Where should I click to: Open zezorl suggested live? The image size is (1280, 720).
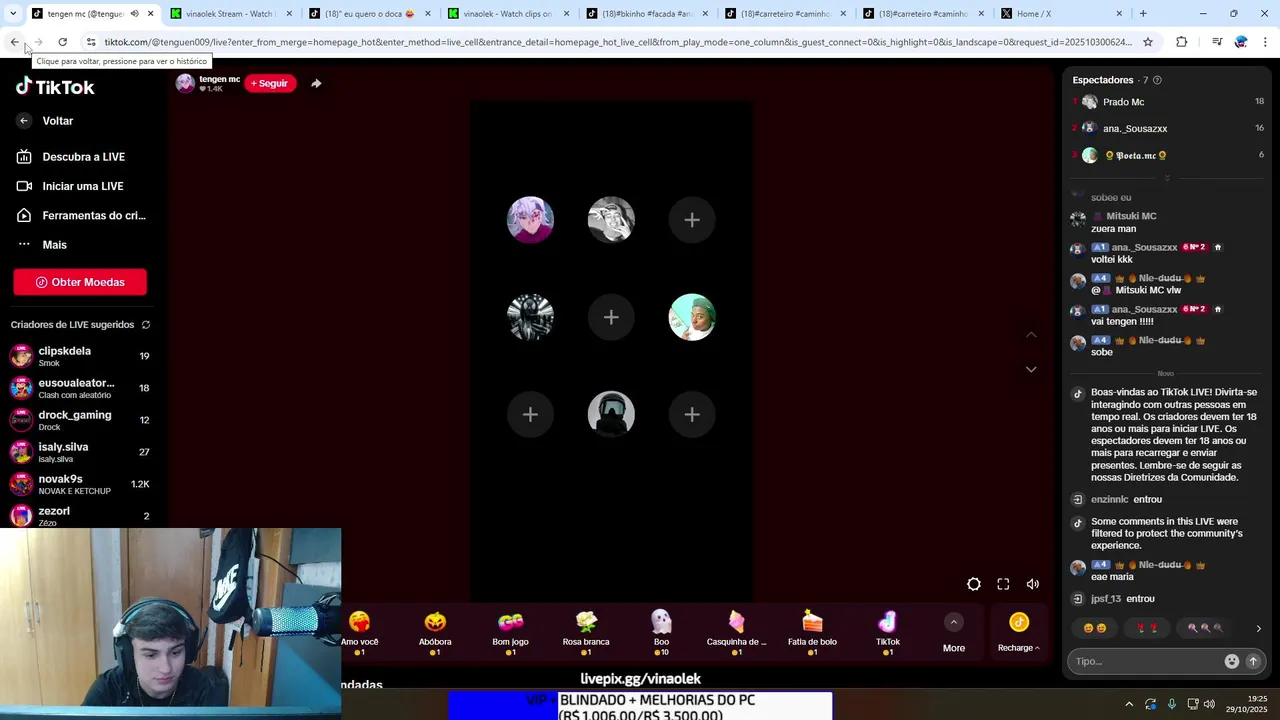80,516
